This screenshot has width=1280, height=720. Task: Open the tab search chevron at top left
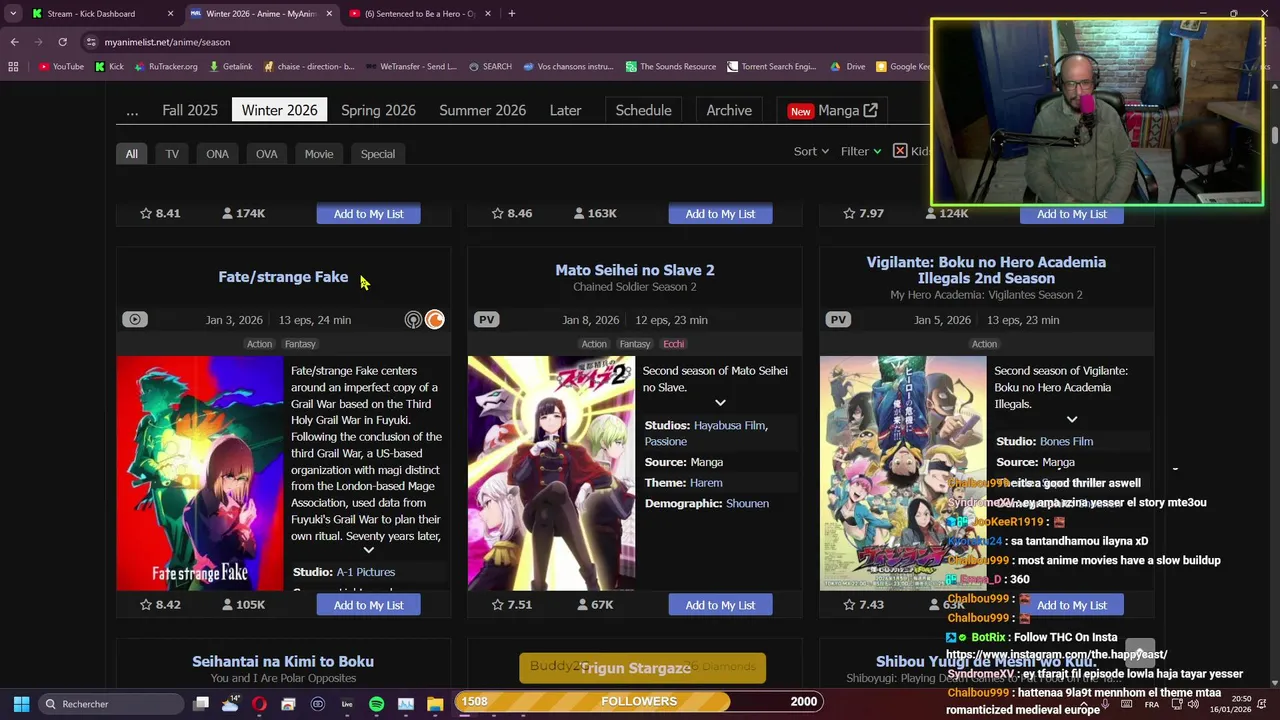[x=13, y=14]
